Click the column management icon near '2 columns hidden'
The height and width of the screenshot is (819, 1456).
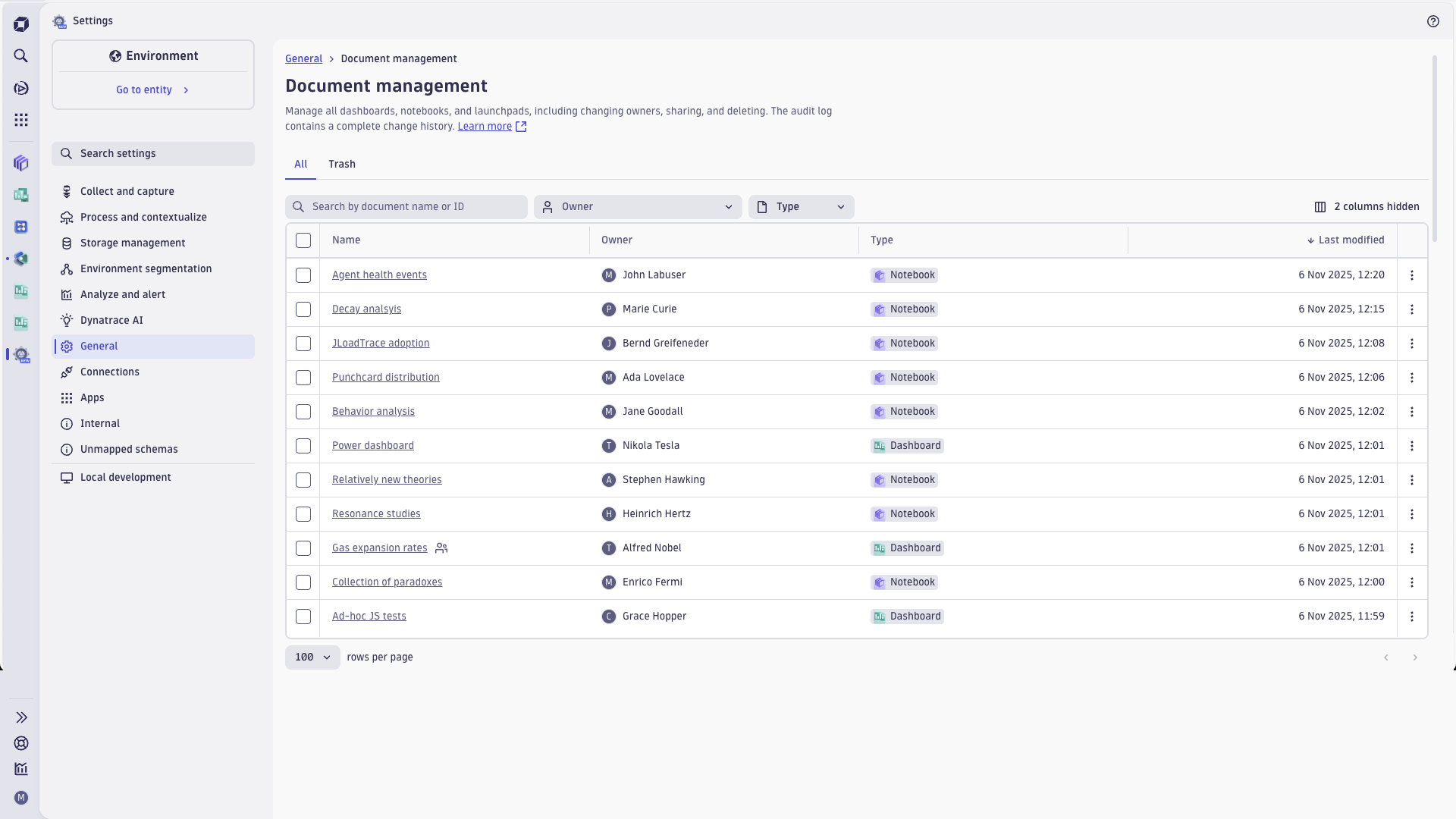tap(1319, 206)
